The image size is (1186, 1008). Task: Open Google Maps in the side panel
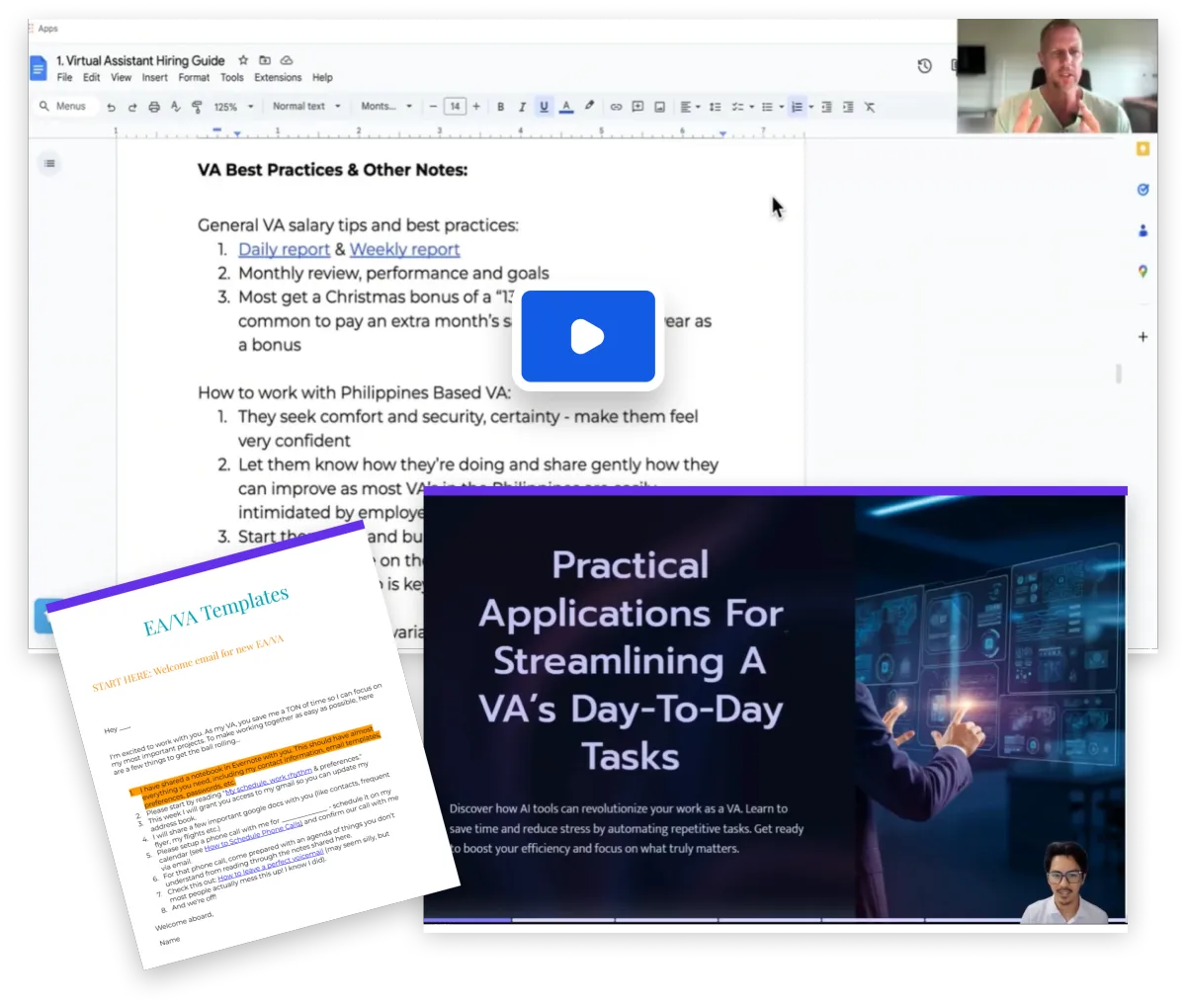pyautogui.click(x=1143, y=271)
